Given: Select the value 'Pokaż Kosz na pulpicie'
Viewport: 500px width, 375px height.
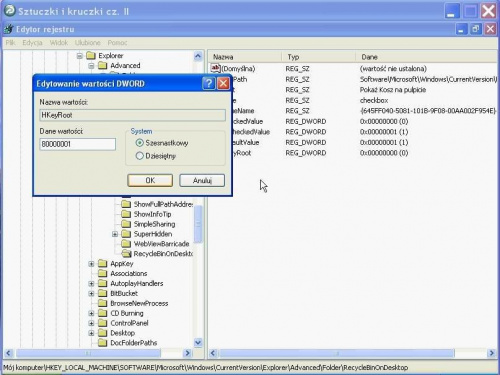Looking at the screenshot, I should [393, 90].
